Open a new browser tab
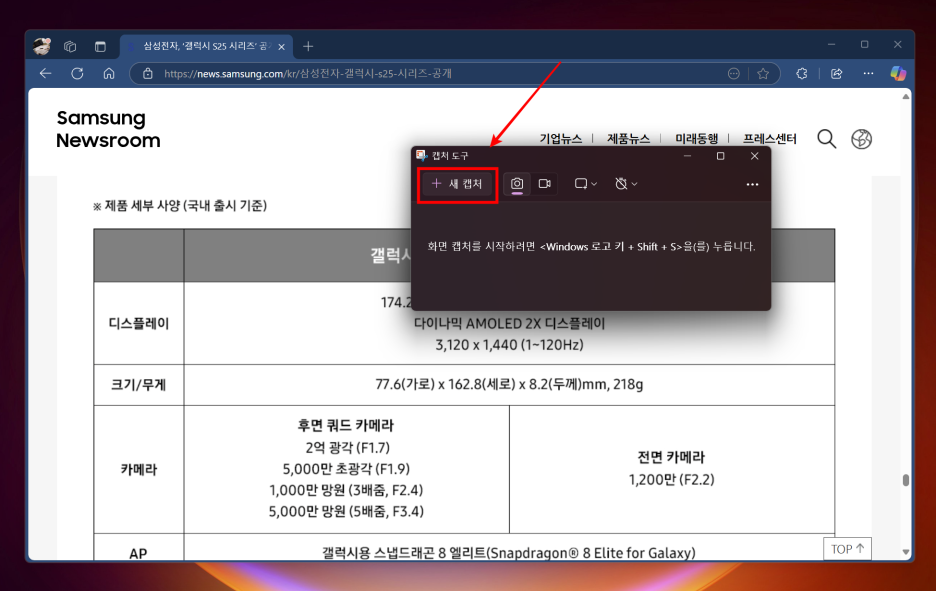The width and height of the screenshot is (936, 591). (308, 46)
